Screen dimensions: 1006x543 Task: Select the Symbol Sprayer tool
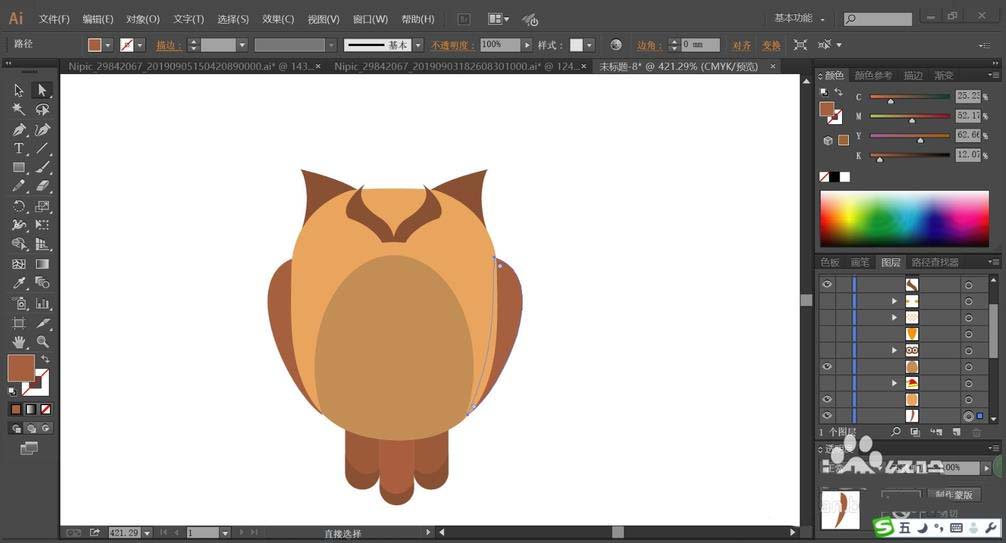pos(19,304)
